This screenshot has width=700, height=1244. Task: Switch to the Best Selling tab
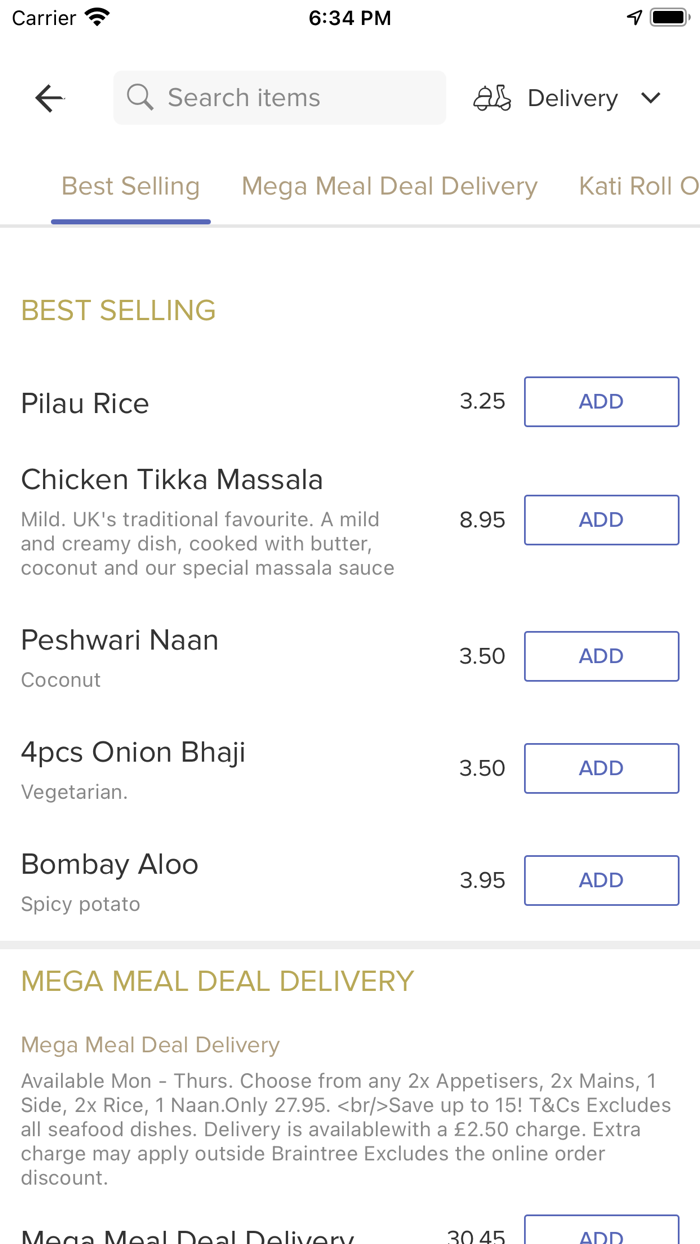[131, 187]
